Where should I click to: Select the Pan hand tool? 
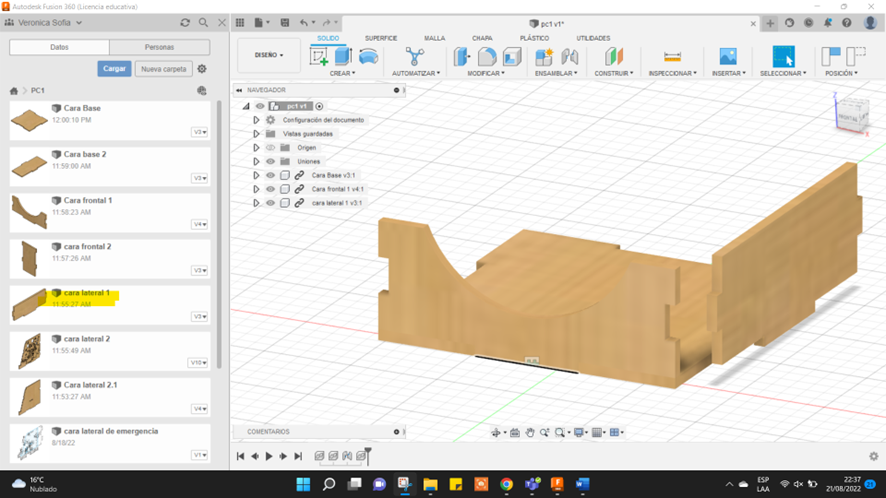point(529,432)
